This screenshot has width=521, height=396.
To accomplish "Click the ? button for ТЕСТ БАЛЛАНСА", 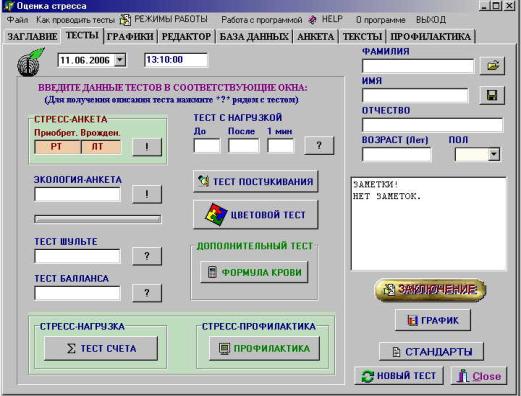I will tap(147, 293).
